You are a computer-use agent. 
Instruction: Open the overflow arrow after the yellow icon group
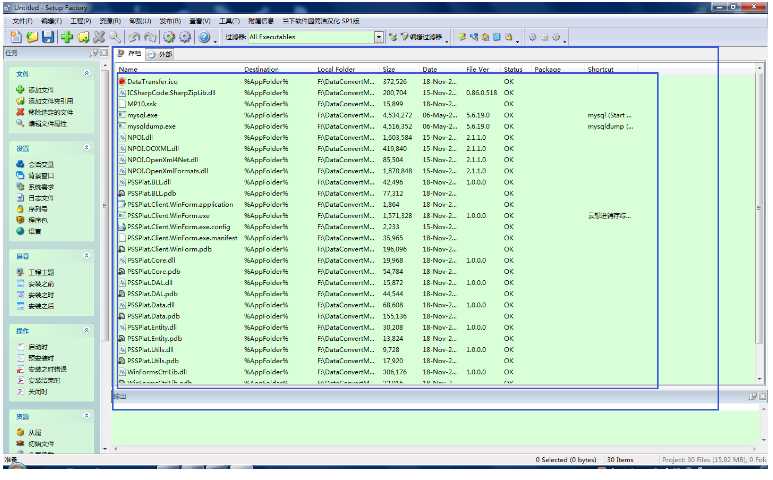click(x=518, y=41)
